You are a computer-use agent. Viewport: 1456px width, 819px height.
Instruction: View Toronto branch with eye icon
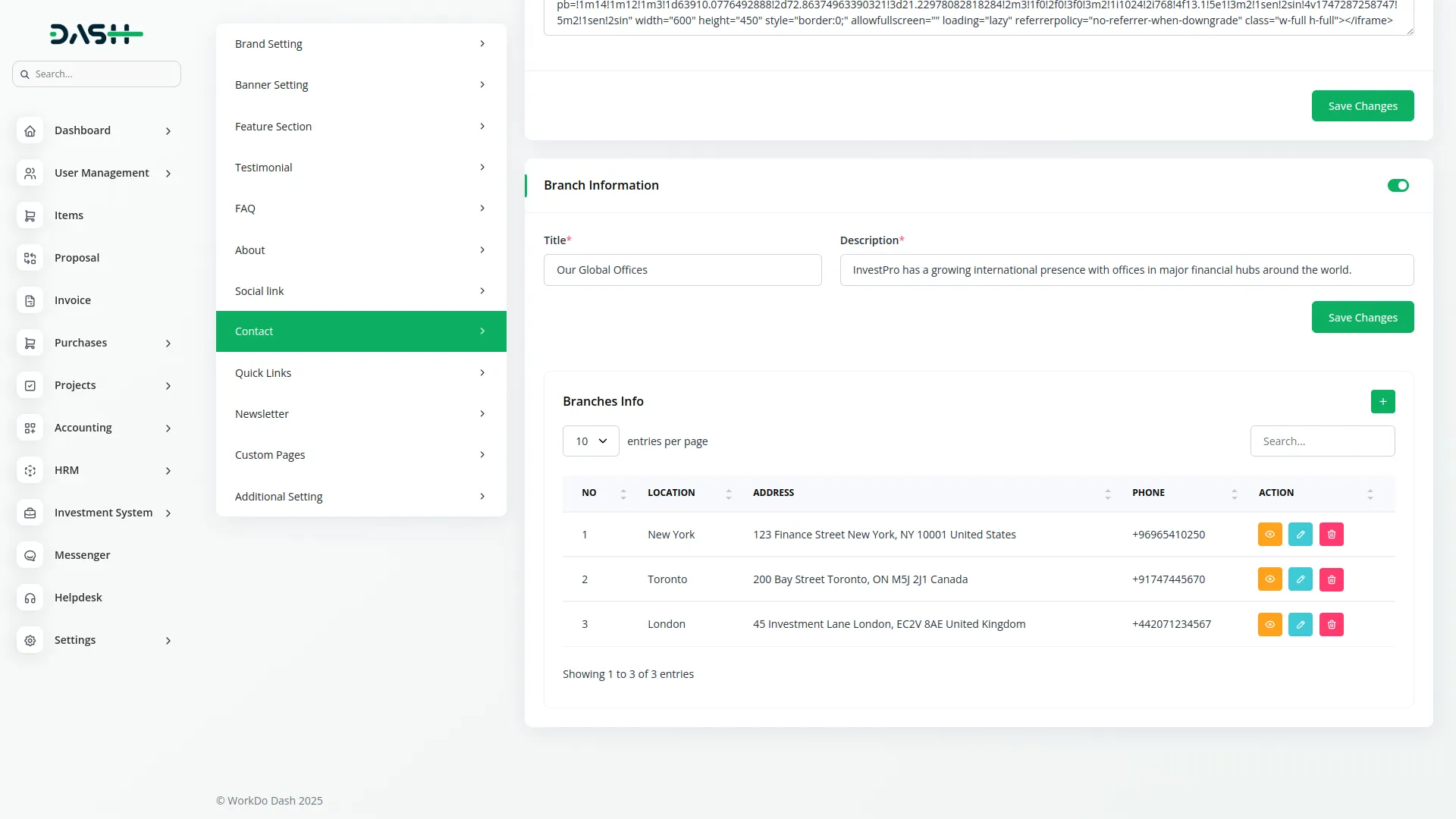point(1269,579)
